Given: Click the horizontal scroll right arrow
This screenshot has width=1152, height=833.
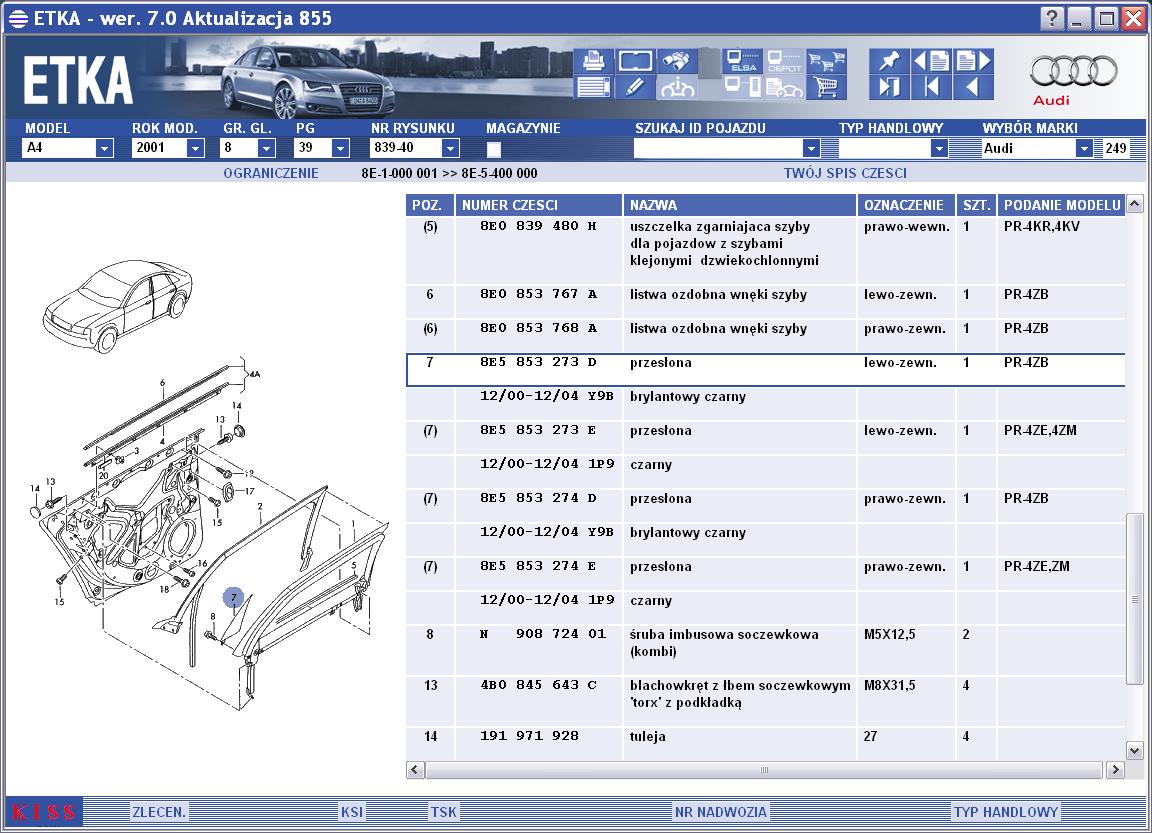Looking at the screenshot, I should [x=1115, y=770].
